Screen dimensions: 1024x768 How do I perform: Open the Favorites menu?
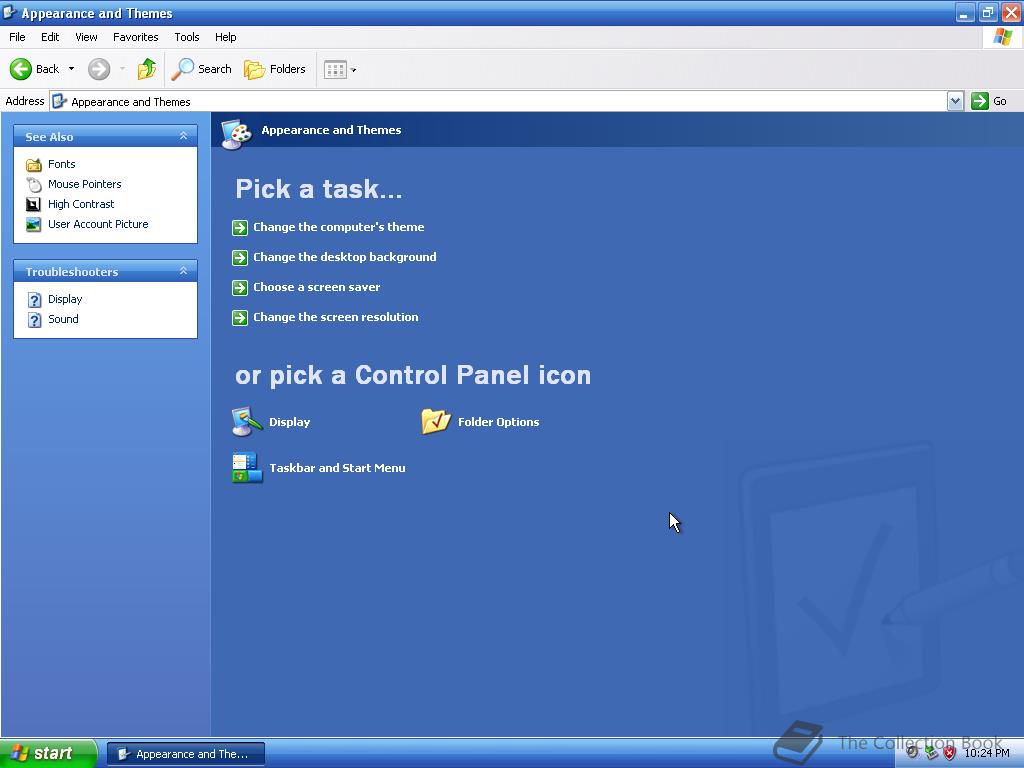[136, 37]
